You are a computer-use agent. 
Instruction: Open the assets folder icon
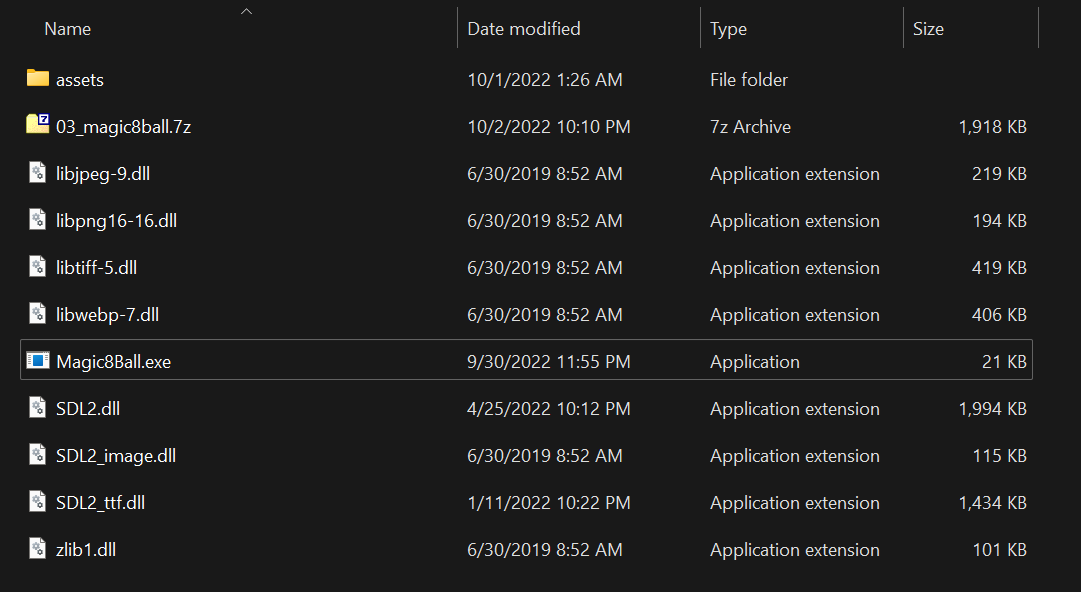pyautogui.click(x=37, y=79)
